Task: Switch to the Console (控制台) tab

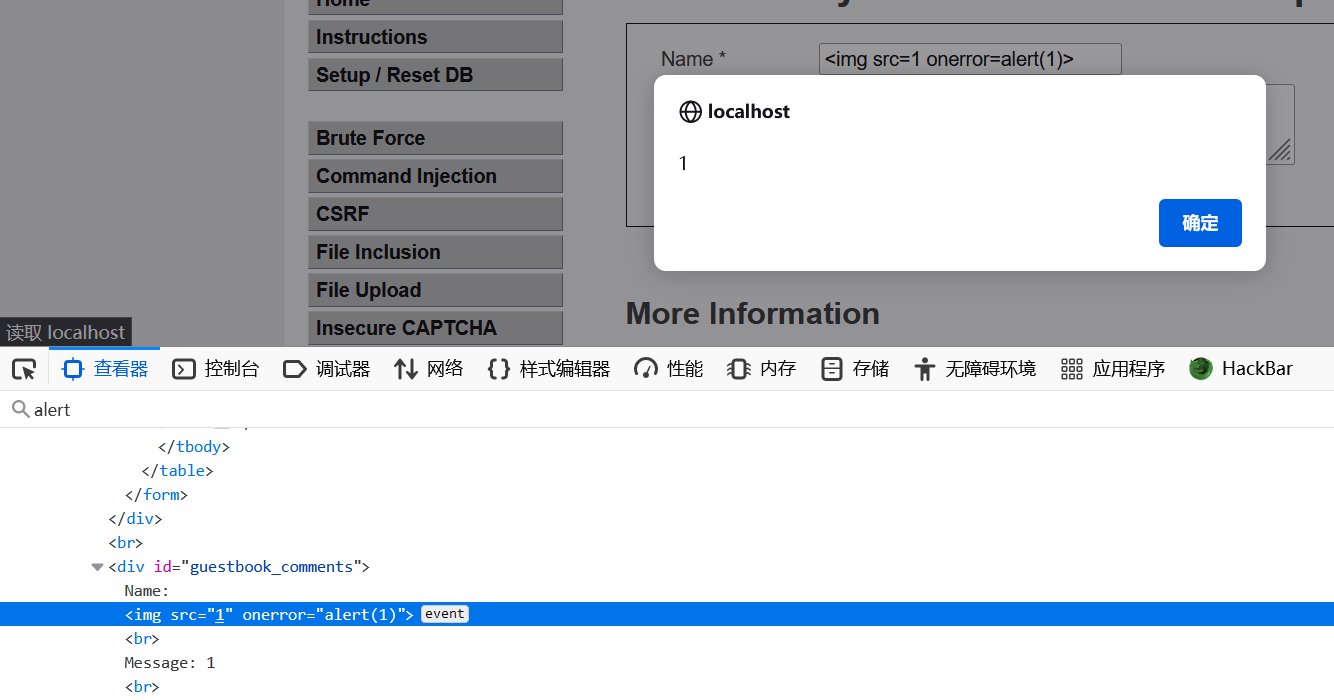Action: click(215, 369)
